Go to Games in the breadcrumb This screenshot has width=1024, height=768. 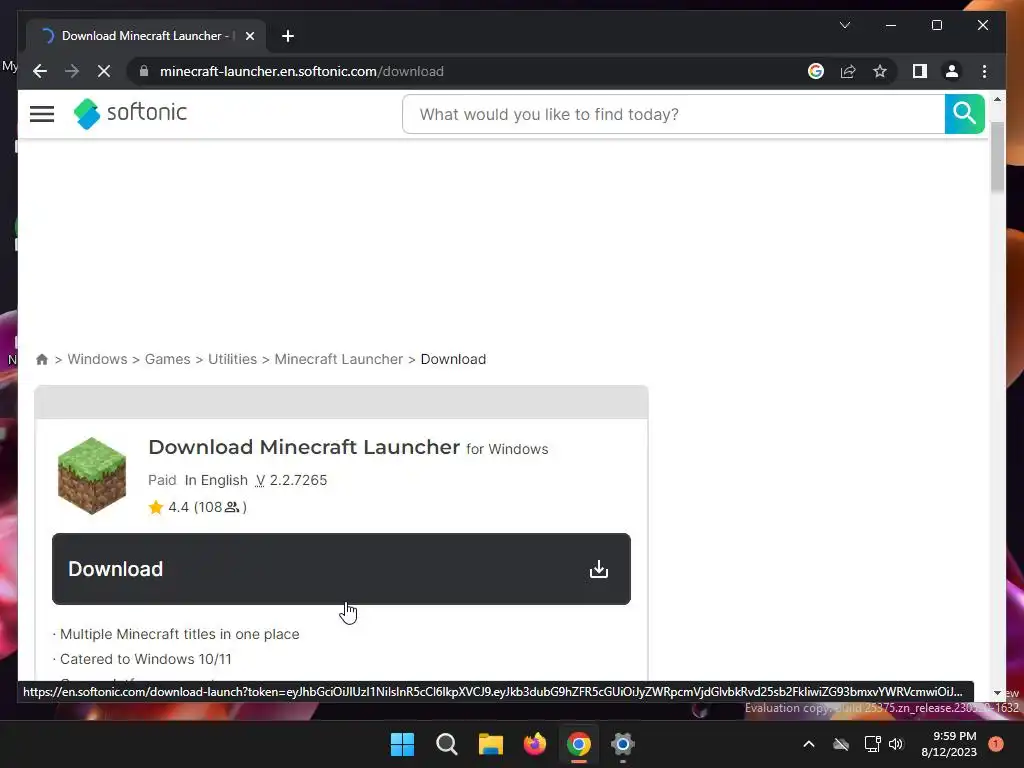click(167, 359)
